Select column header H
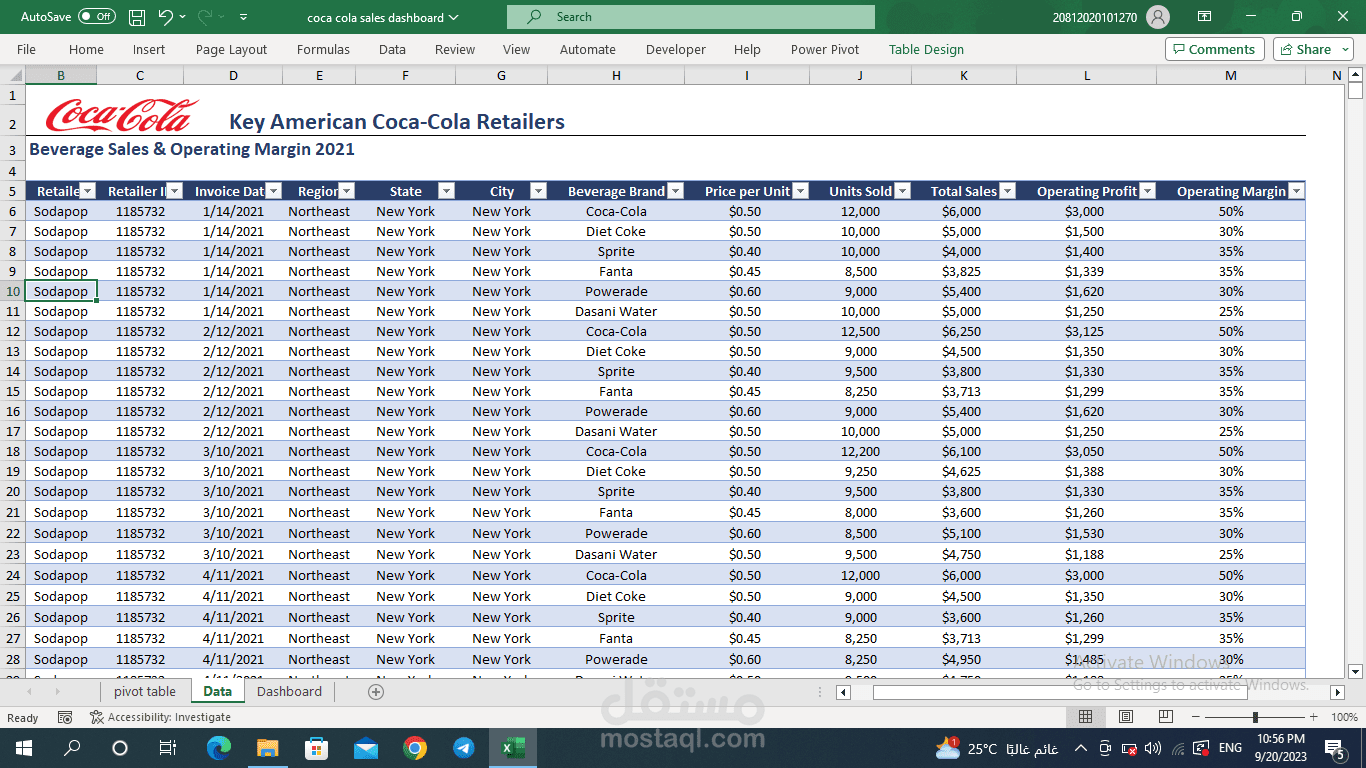 (616, 75)
